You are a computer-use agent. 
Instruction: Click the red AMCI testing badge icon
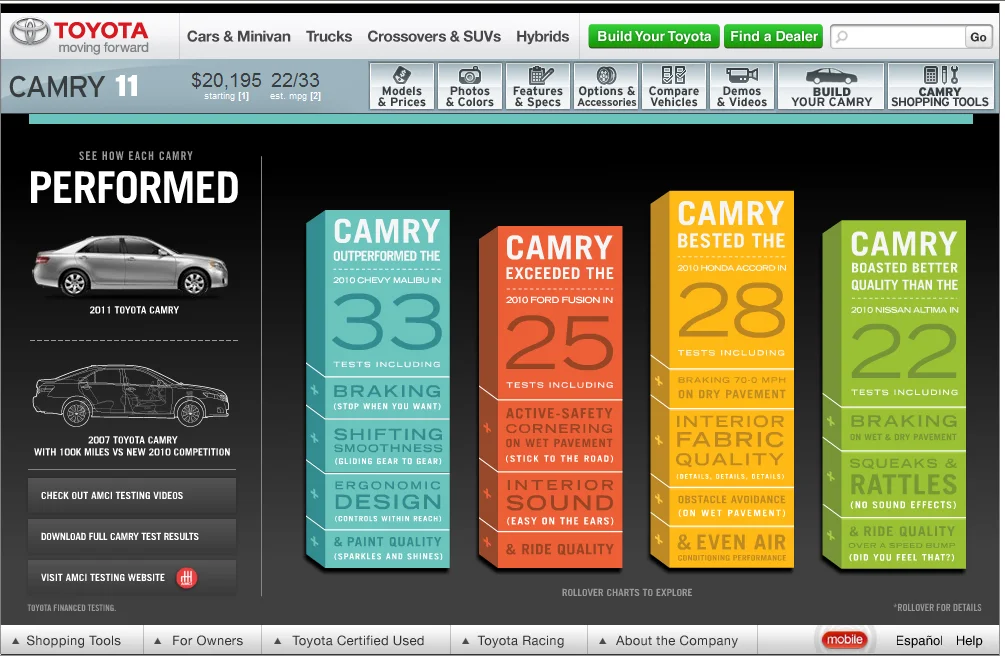pyautogui.click(x=187, y=578)
